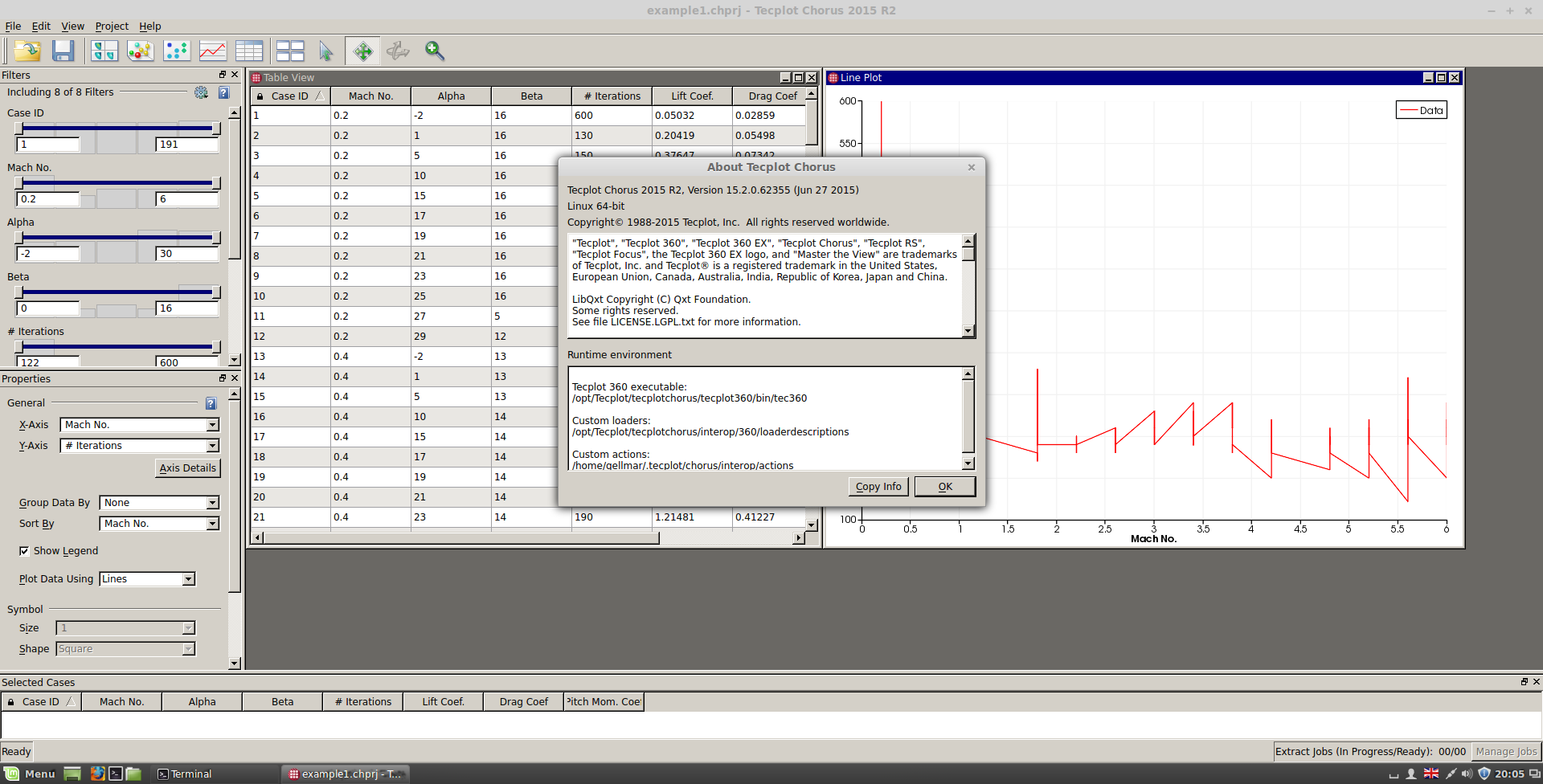The width and height of the screenshot is (1543, 784).
Task: Close the About Tecplot Chorus dialog
Action: point(972,167)
